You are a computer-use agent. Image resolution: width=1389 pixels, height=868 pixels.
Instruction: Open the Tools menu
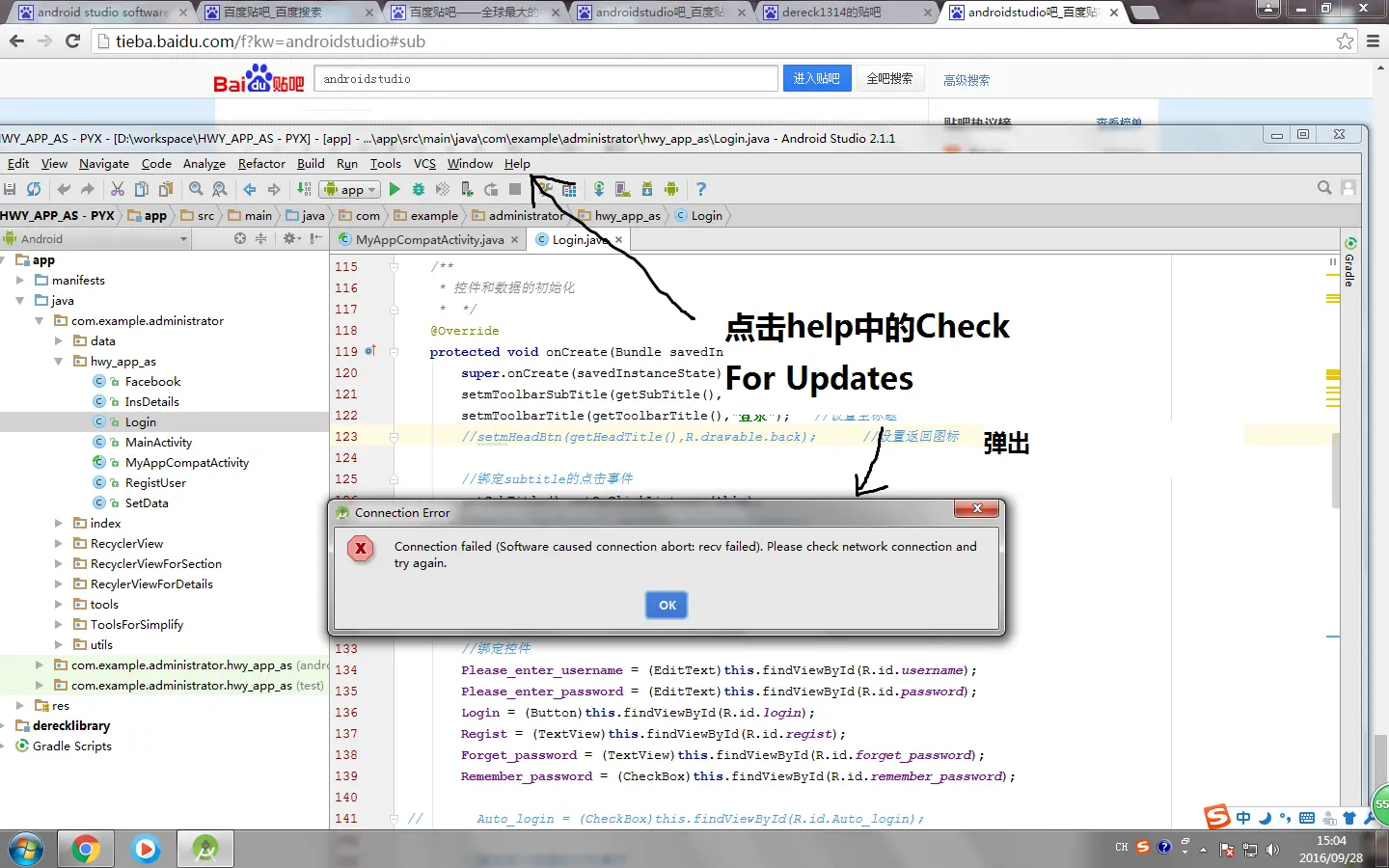(385, 164)
